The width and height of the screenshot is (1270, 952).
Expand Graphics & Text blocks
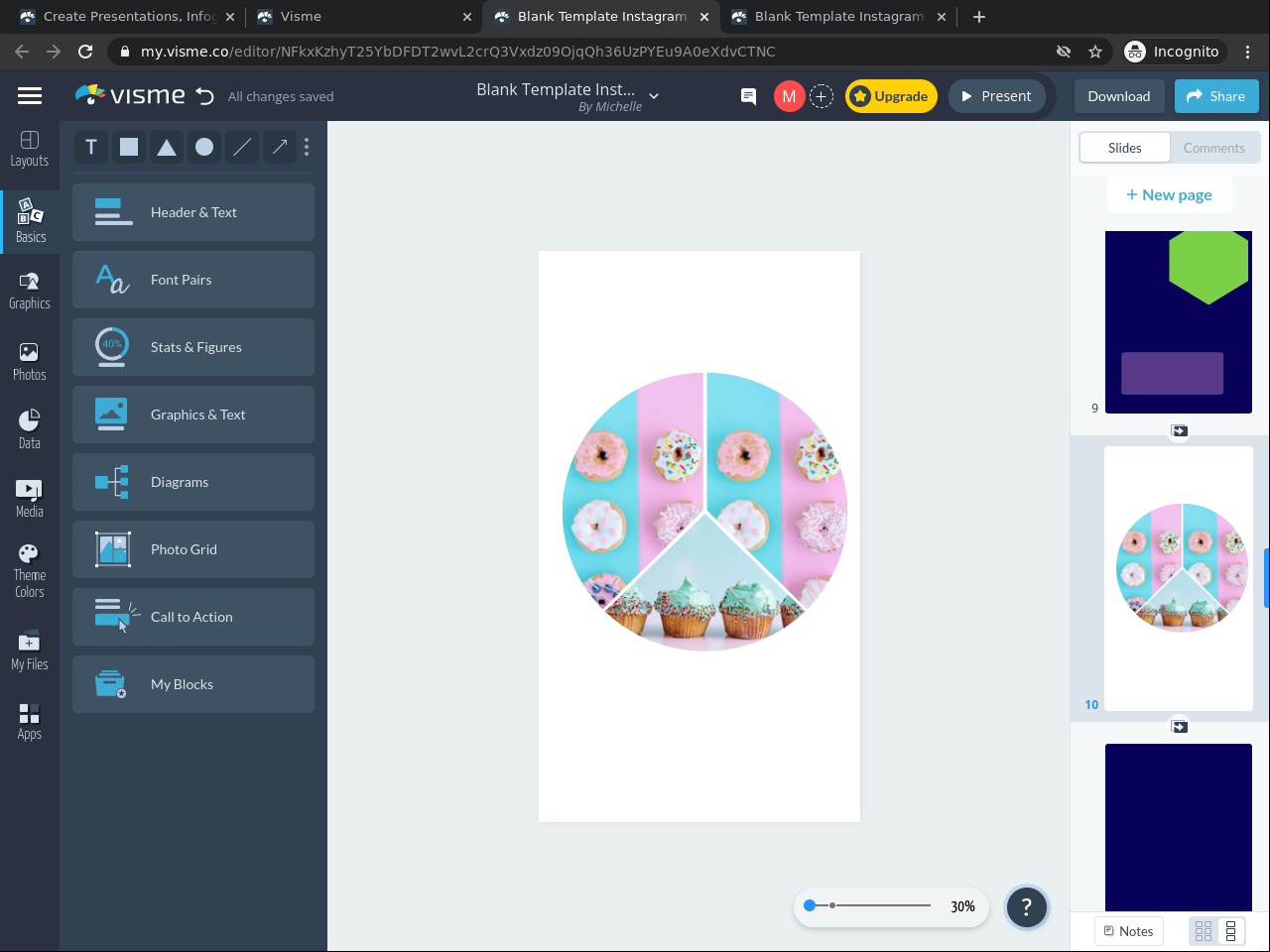coord(193,415)
